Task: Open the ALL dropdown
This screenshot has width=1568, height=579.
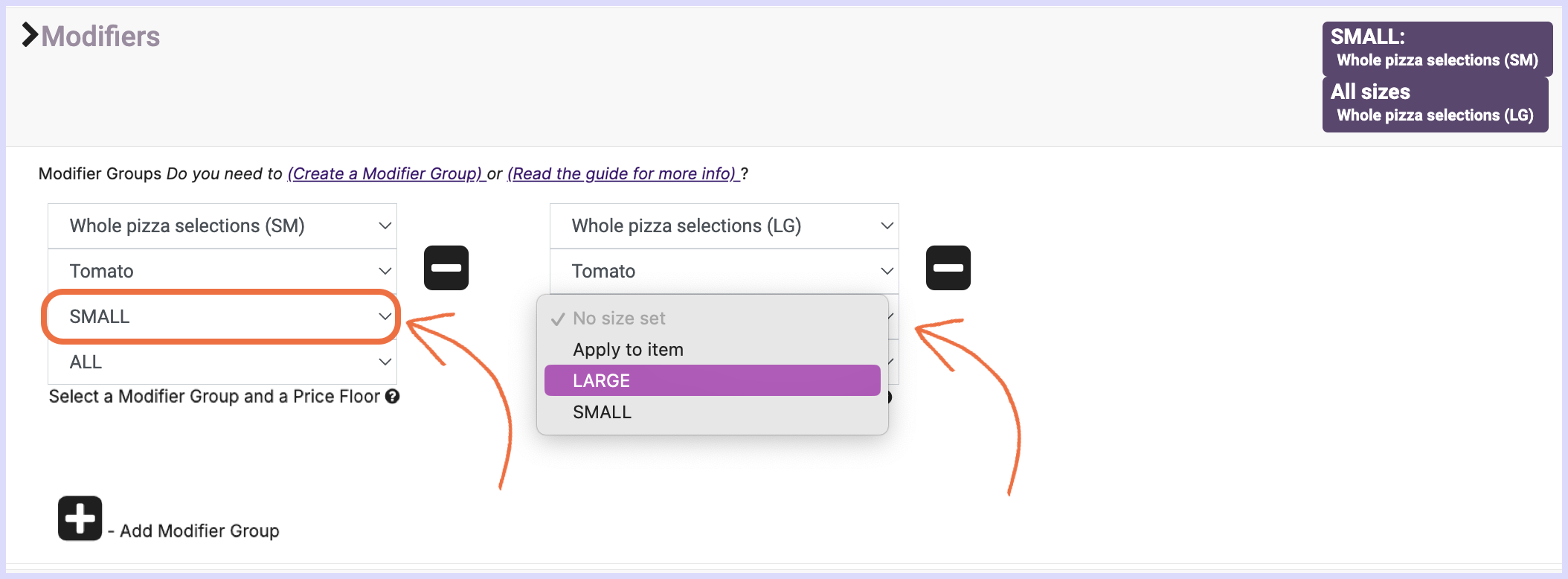Action: coord(222,362)
